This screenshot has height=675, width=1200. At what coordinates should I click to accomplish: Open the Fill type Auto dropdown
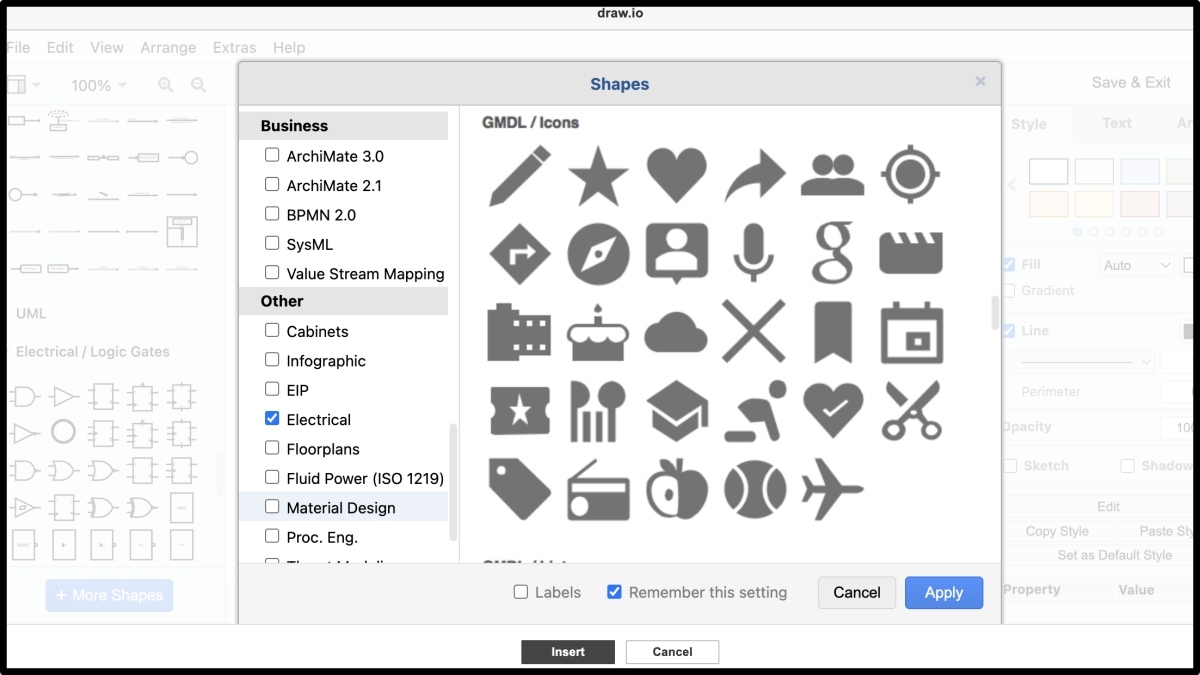[x=1137, y=265]
